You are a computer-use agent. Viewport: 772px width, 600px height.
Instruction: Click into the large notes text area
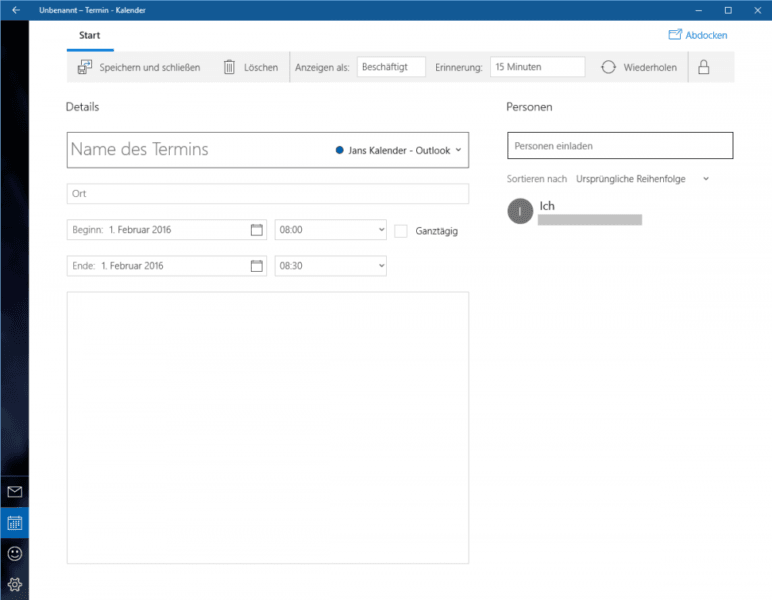coord(268,428)
